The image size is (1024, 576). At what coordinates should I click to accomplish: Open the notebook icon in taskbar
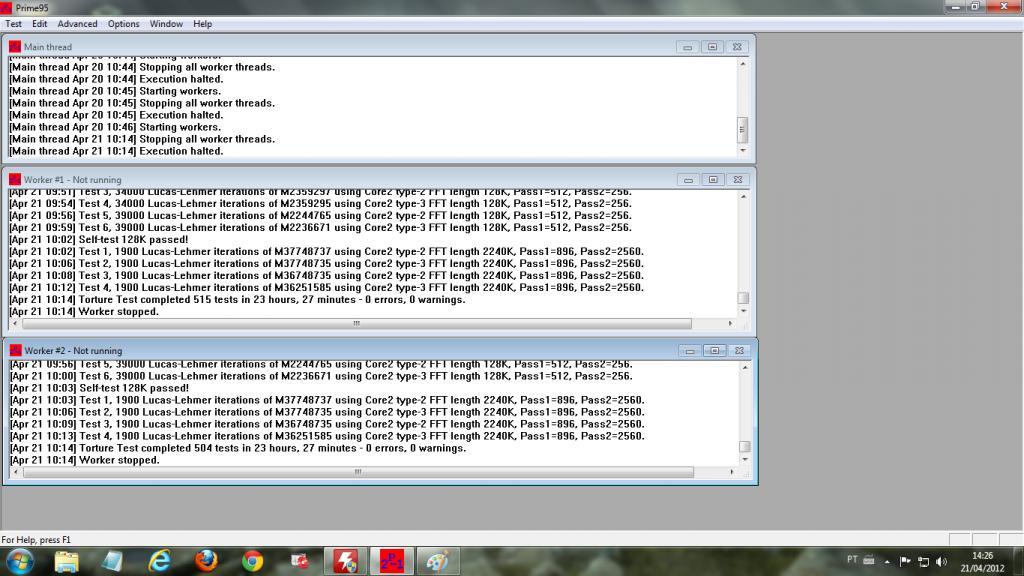pos(112,561)
